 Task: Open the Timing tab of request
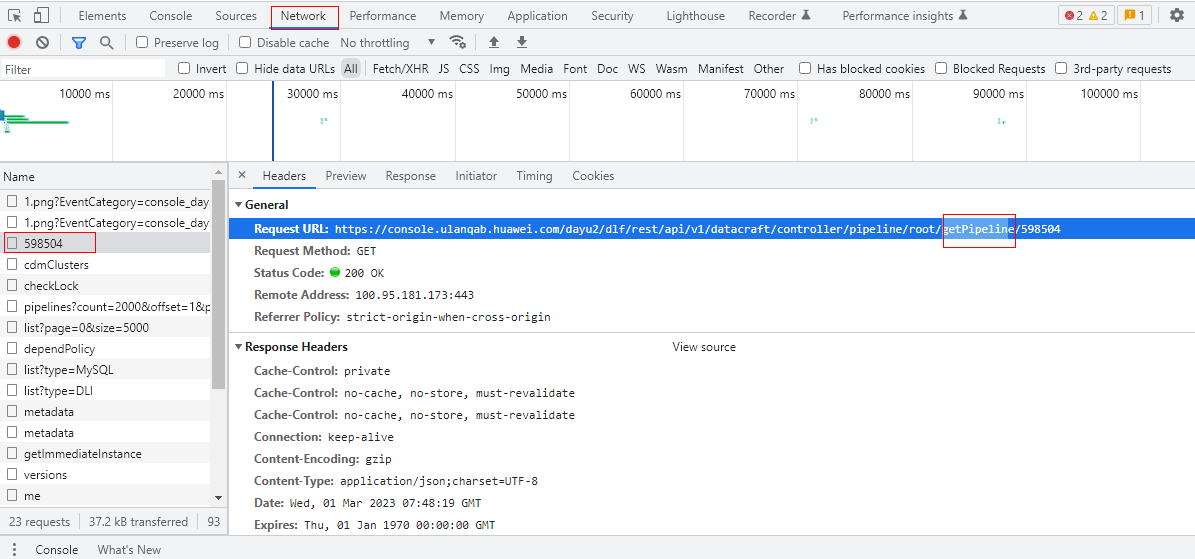pyautogui.click(x=534, y=176)
